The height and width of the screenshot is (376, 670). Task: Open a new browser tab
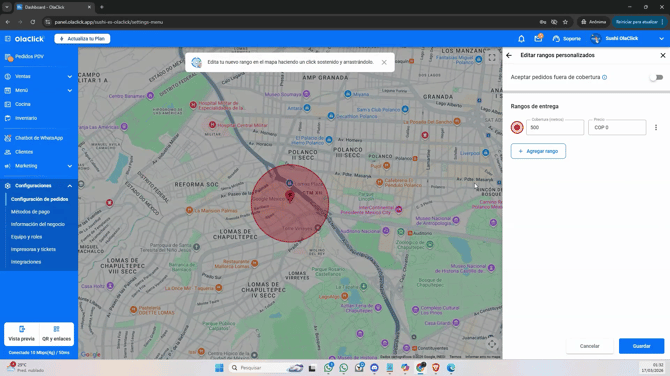coord(102,7)
